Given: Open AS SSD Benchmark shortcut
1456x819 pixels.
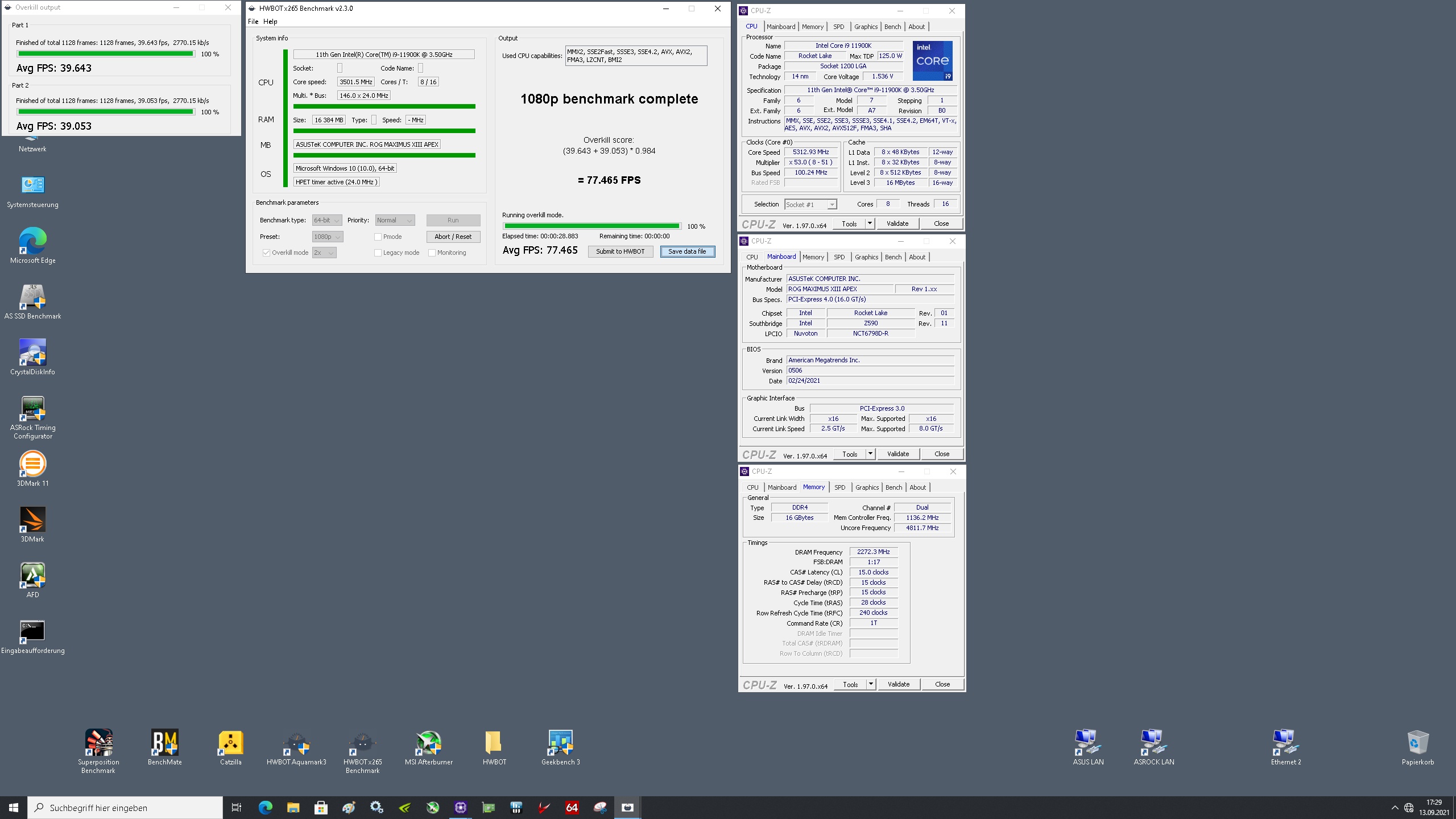Looking at the screenshot, I should [x=32, y=302].
